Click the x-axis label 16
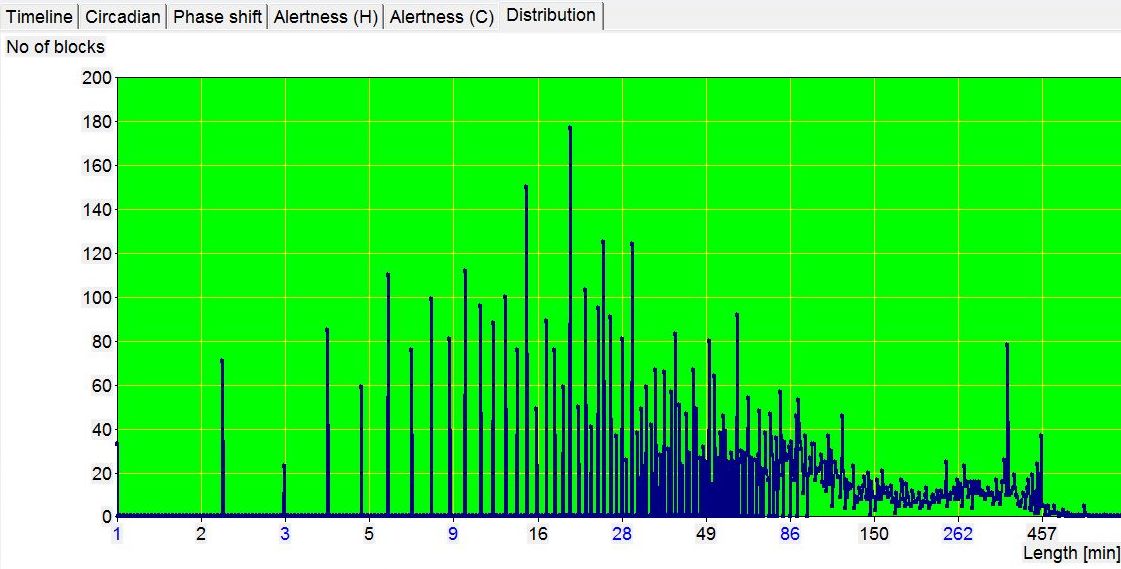 [x=538, y=534]
